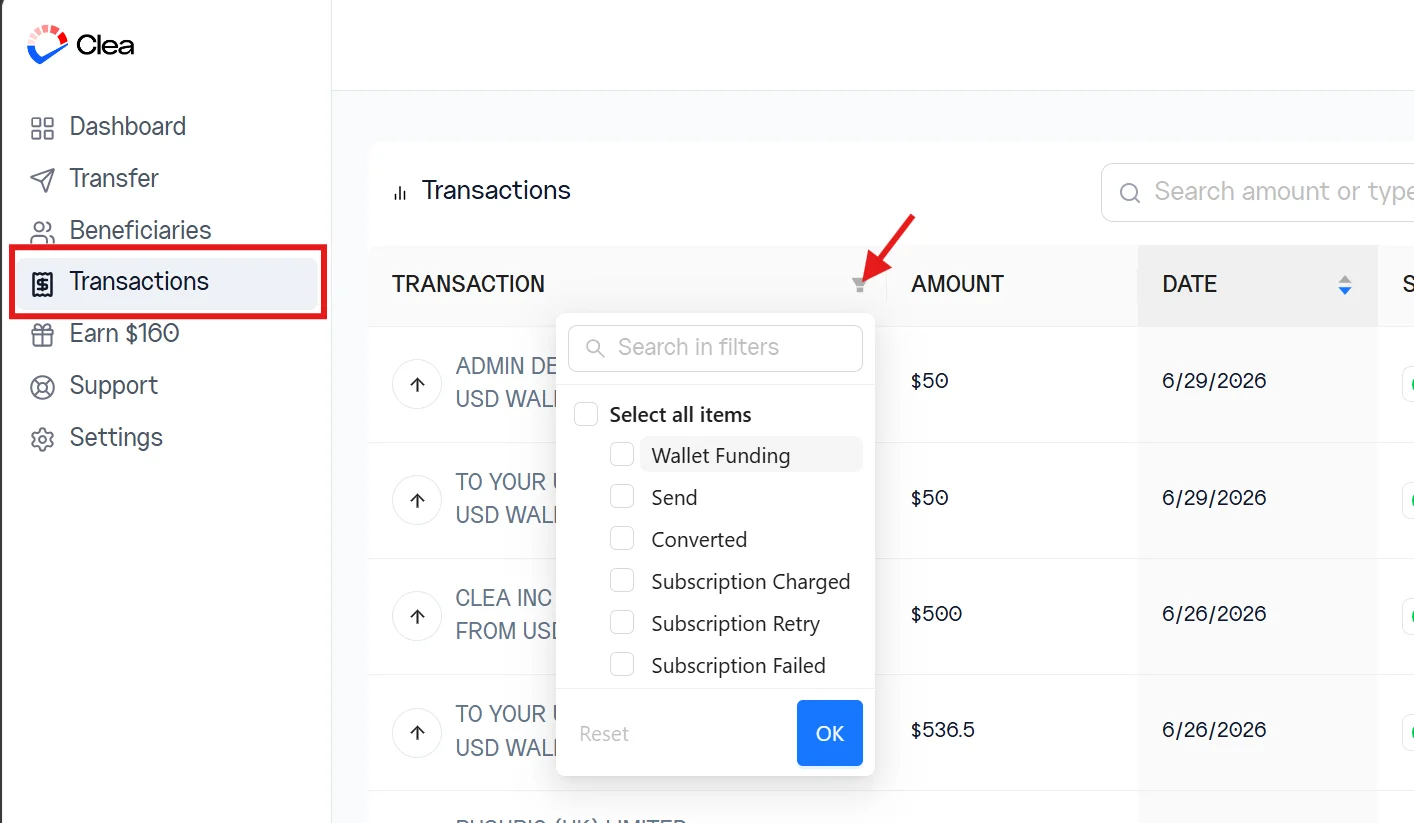Open Beneficiaries people icon
Viewport: 1414px width, 823px height.
tap(42, 232)
